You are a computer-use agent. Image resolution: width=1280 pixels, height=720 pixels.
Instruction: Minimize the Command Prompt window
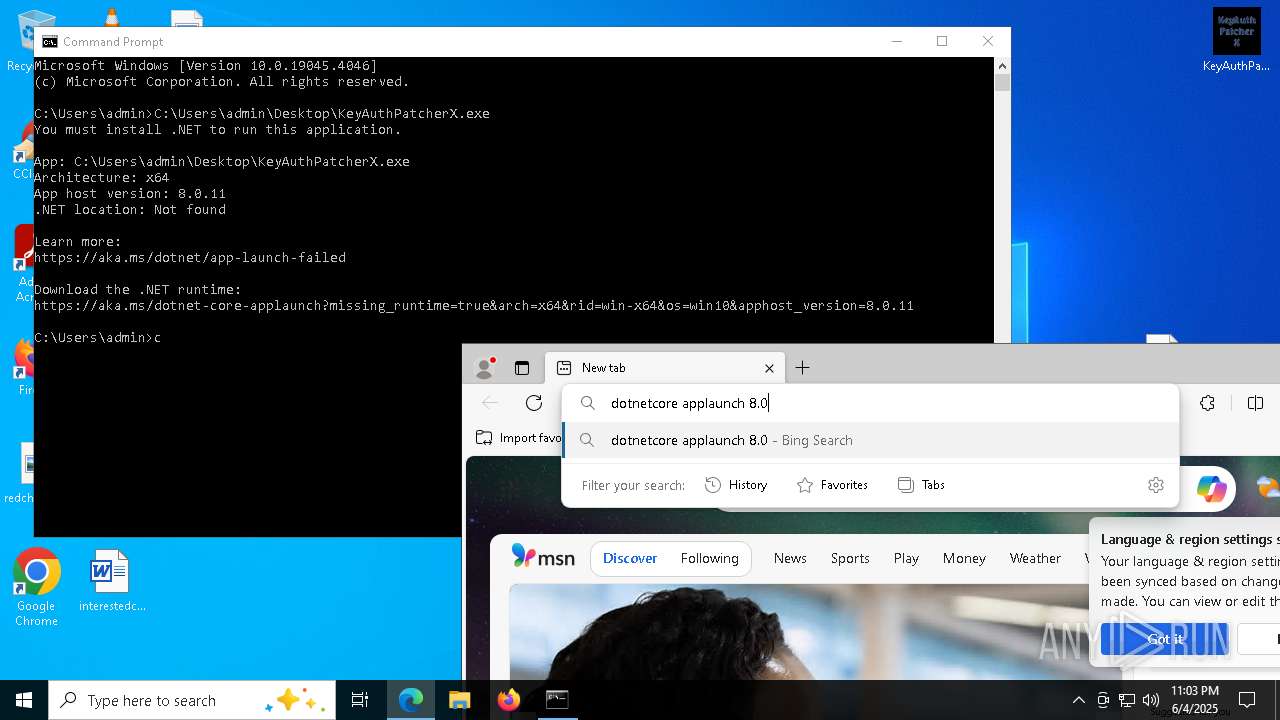click(896, 41)
